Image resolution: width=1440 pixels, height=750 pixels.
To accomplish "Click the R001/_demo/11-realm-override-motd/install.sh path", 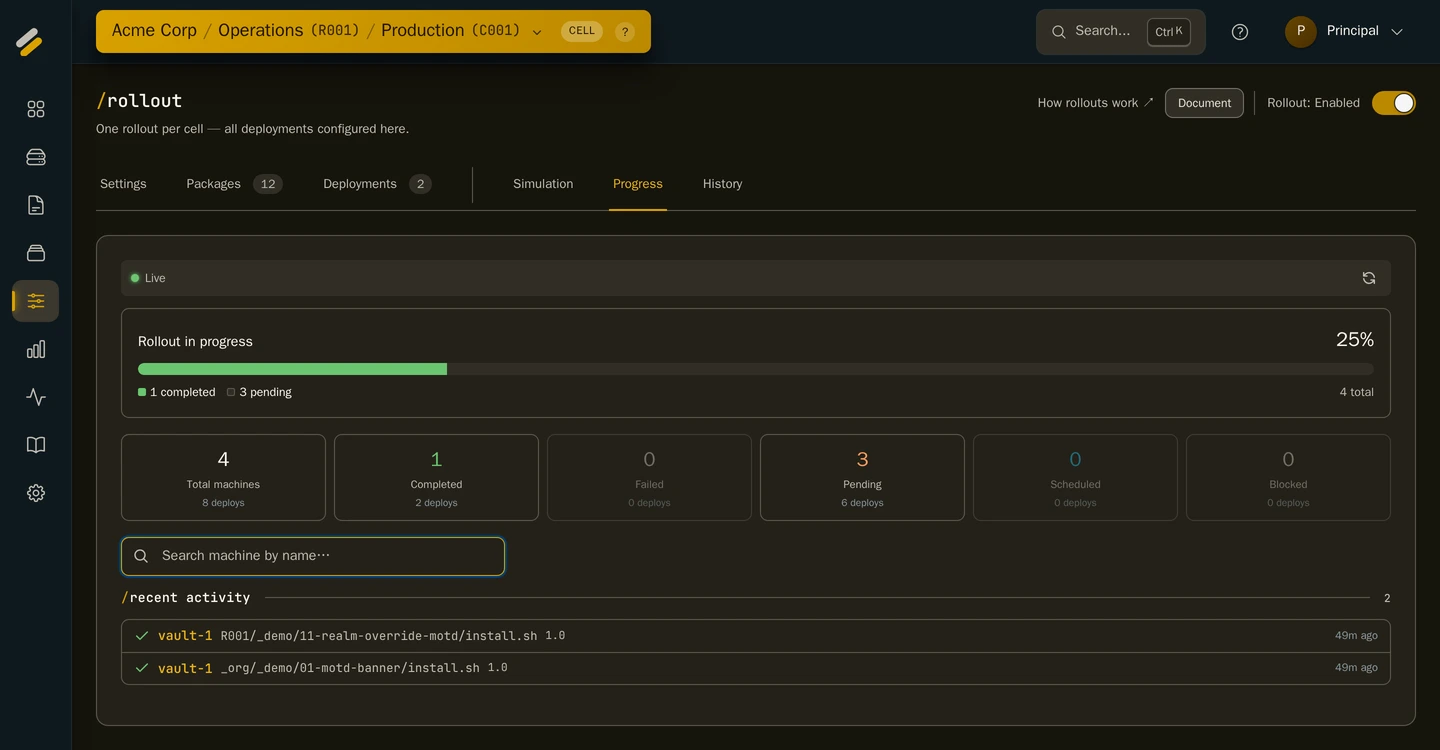I will [379, 636].
